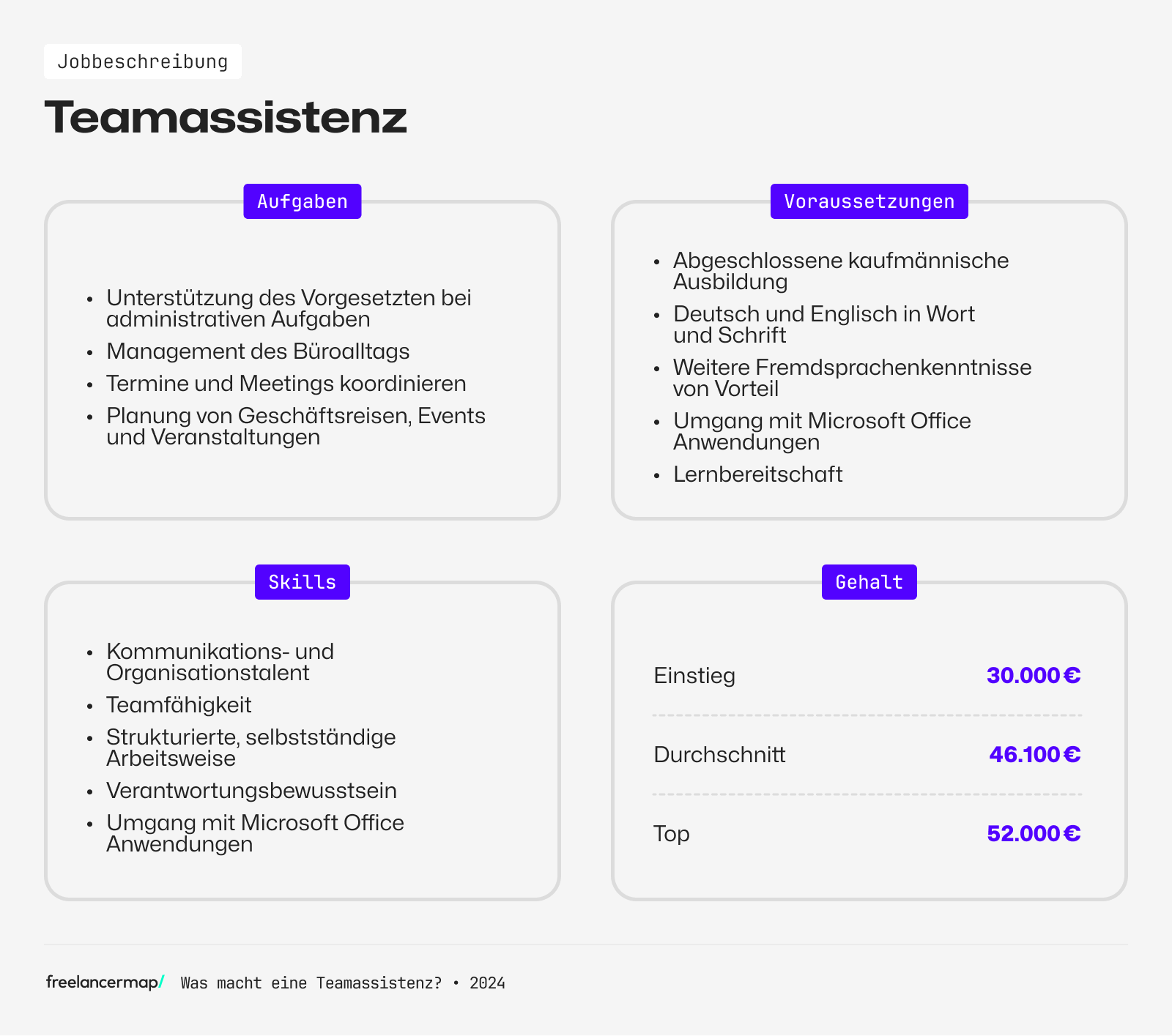
Task: Click the Einstieg salary value 30.000 €
Action: (x=1033, y=675)
